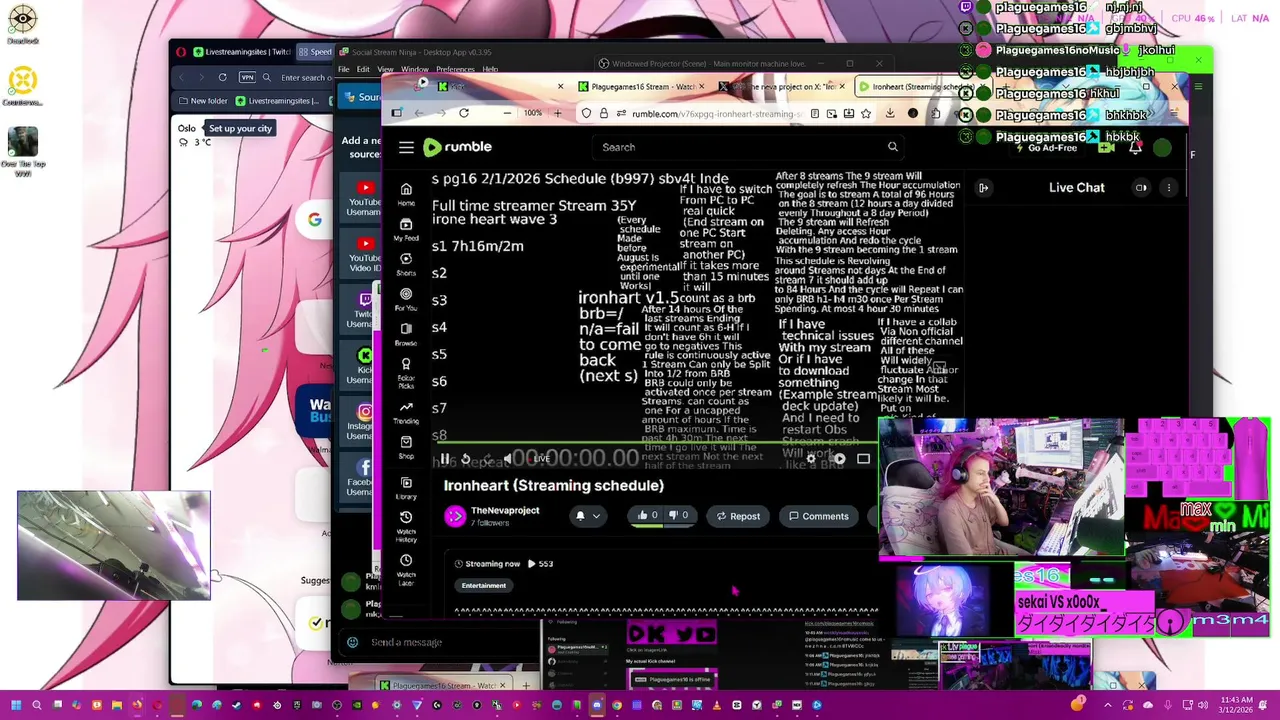Open the video settings gear
1280x720 pixels.
pos(812,459)
